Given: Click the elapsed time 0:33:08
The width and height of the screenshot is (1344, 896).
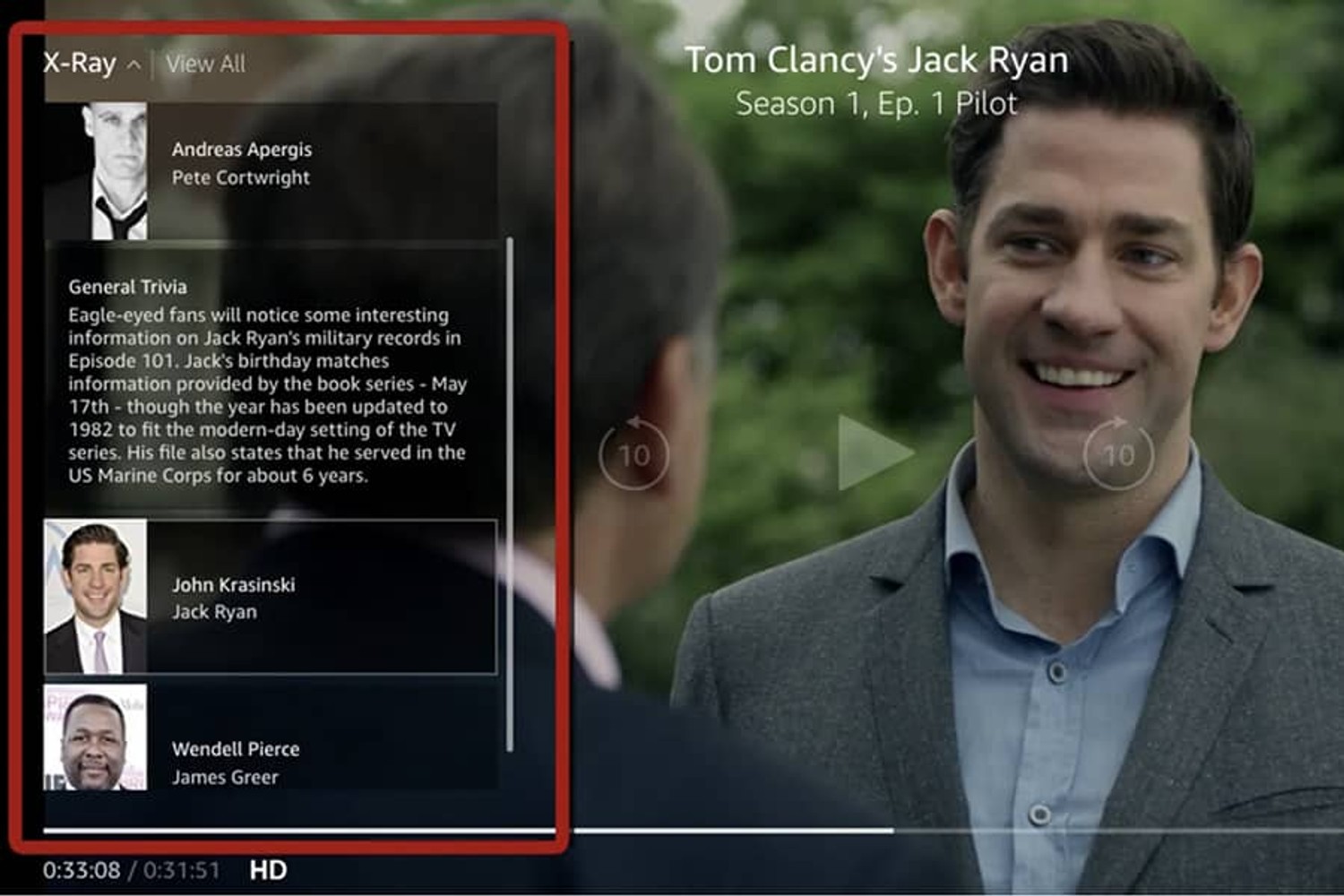Looking at the screenshot, I should [82, 870].
